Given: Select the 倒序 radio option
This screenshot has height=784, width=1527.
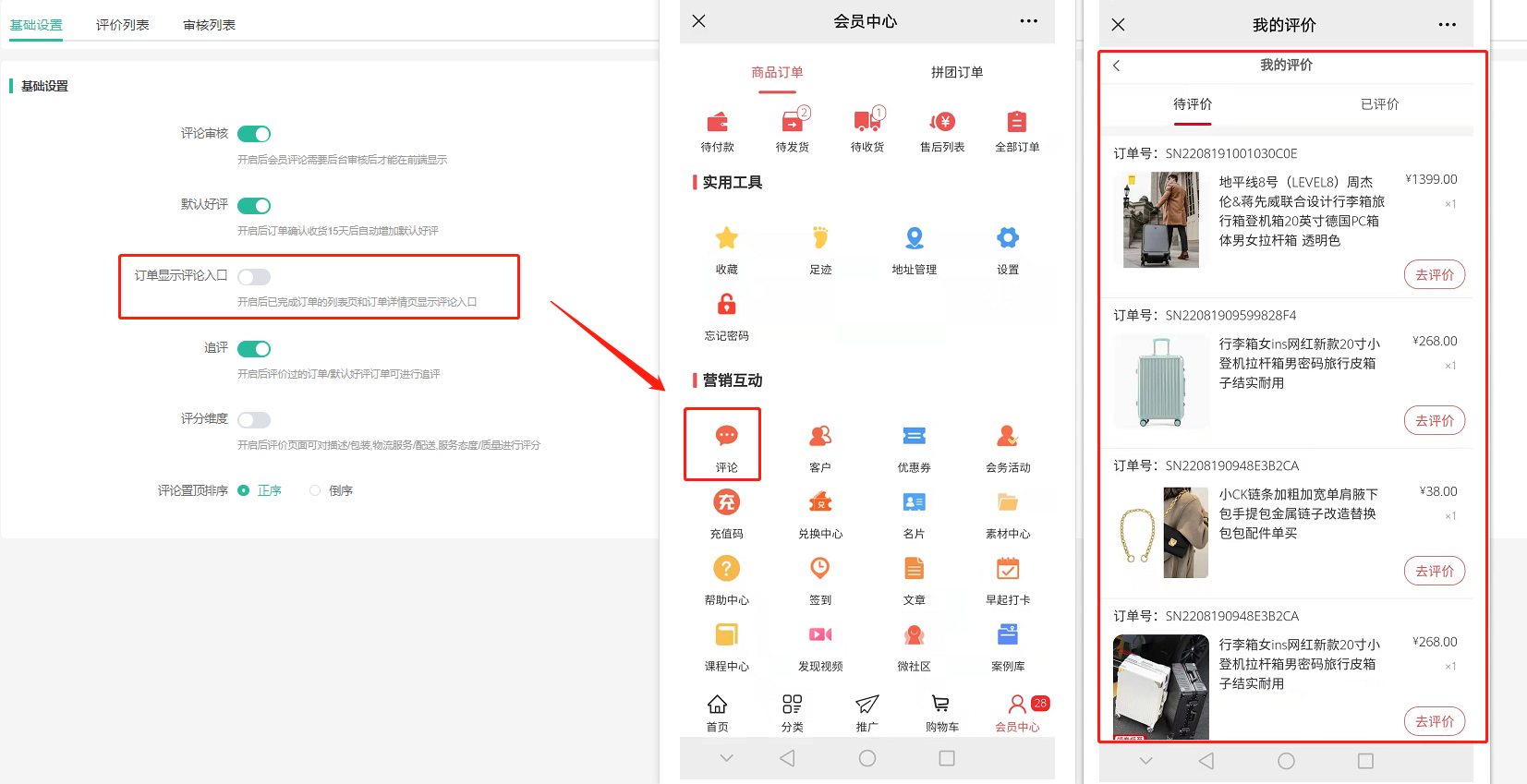Looking at the screenshot, I should pos(316,490).
